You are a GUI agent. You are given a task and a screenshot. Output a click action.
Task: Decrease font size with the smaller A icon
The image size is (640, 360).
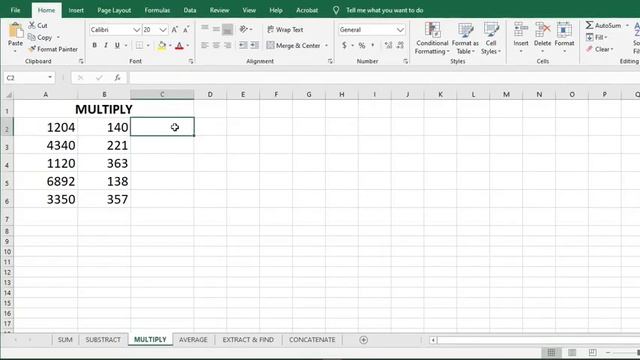(x=186, y=30)
